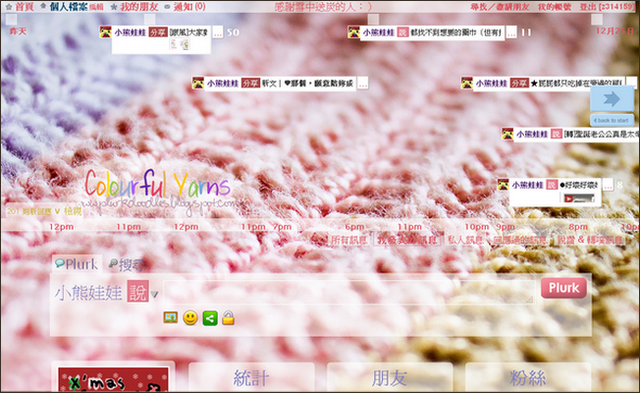The height and width of the screenshot is (393, 640).
Task: Click the arrow next to 說 qualifier
Action: (x=154, y=294)
